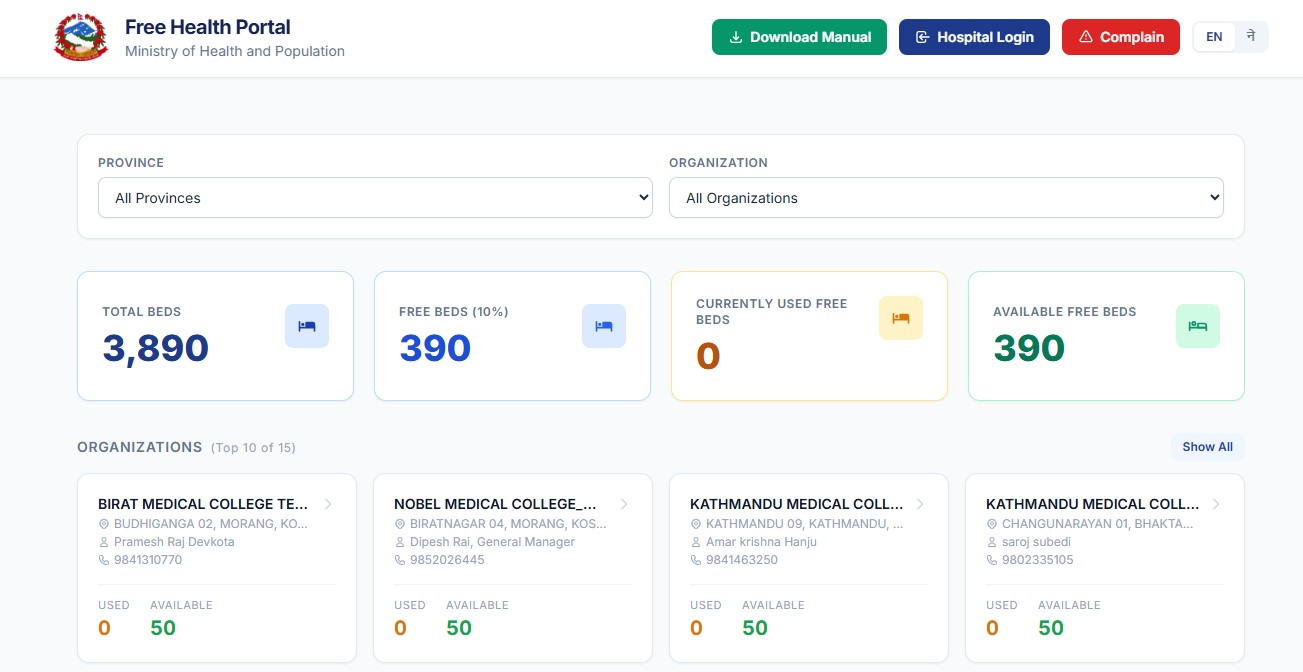Show all organizations
Screen dimensions: 1303x672
click(x=1207, y=447)
